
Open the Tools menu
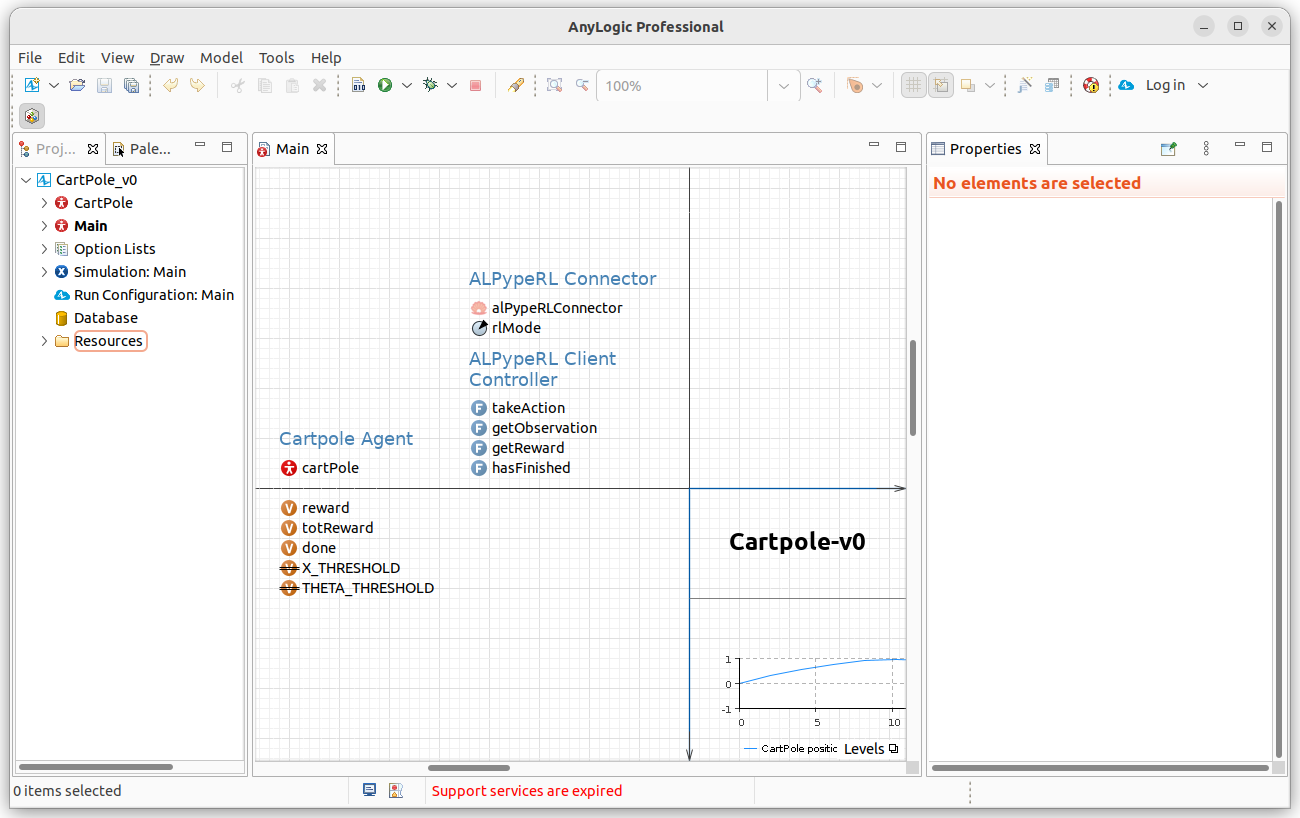point(277,58)
